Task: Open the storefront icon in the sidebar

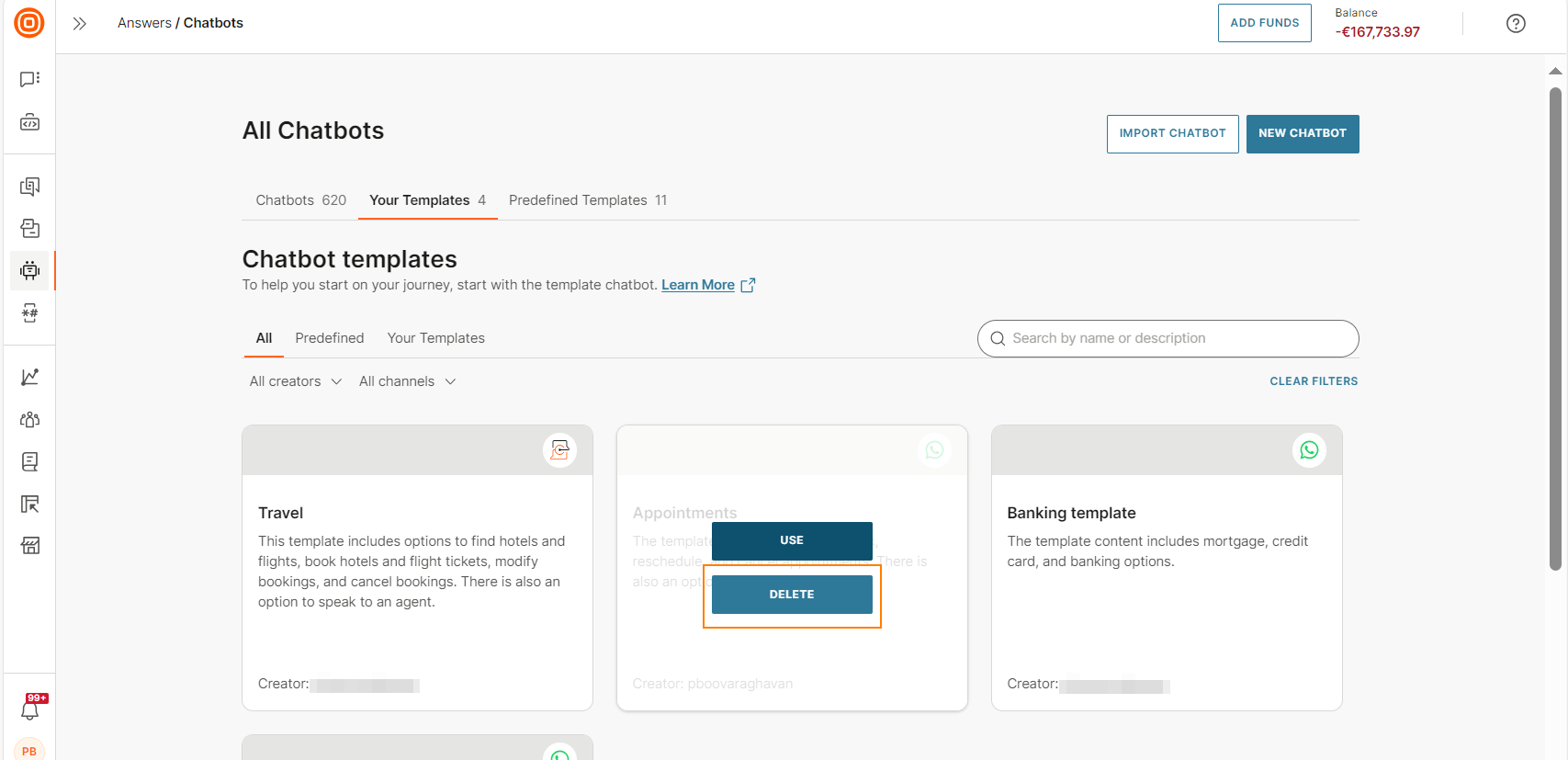Action: (x=29, y=546)
